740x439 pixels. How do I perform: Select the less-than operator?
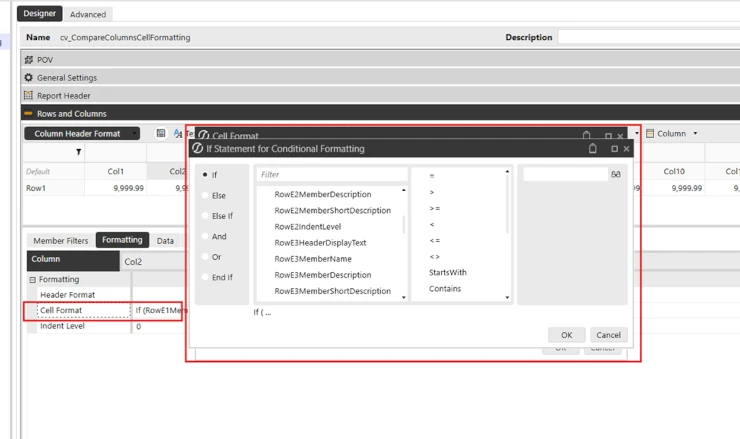tap(432, 224)
